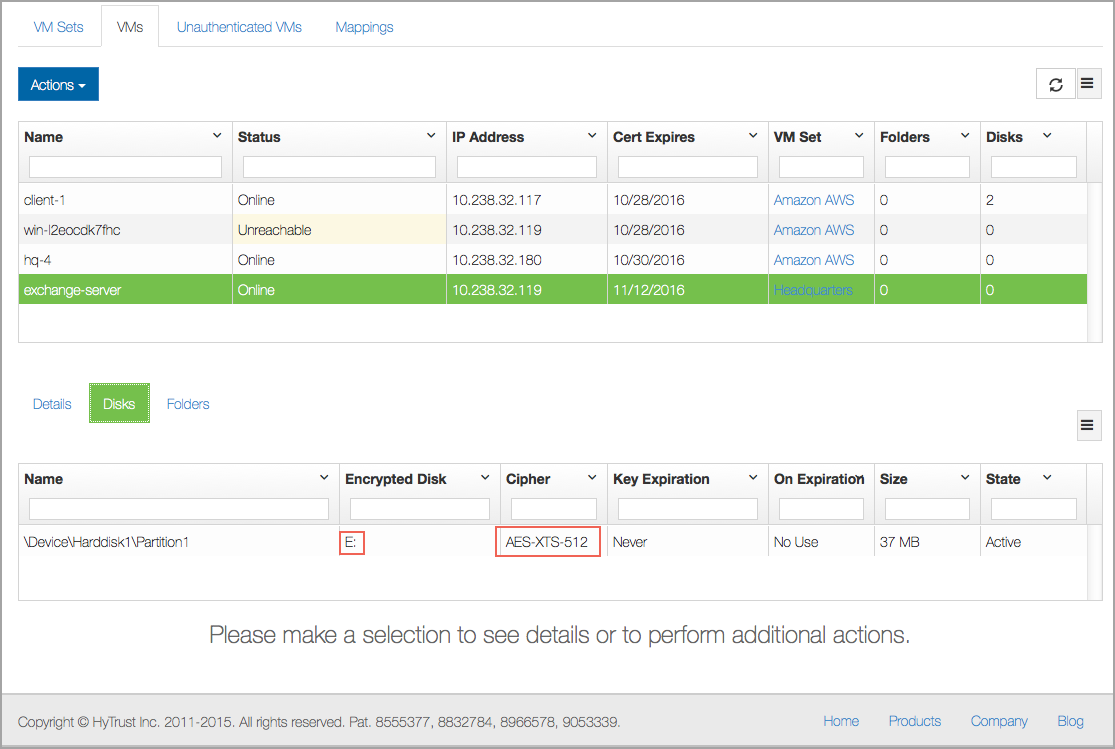The height and width of the screenshot is (749, 1115).
Task: Open the Blog footer link
Action: (x=1070, y=721)
